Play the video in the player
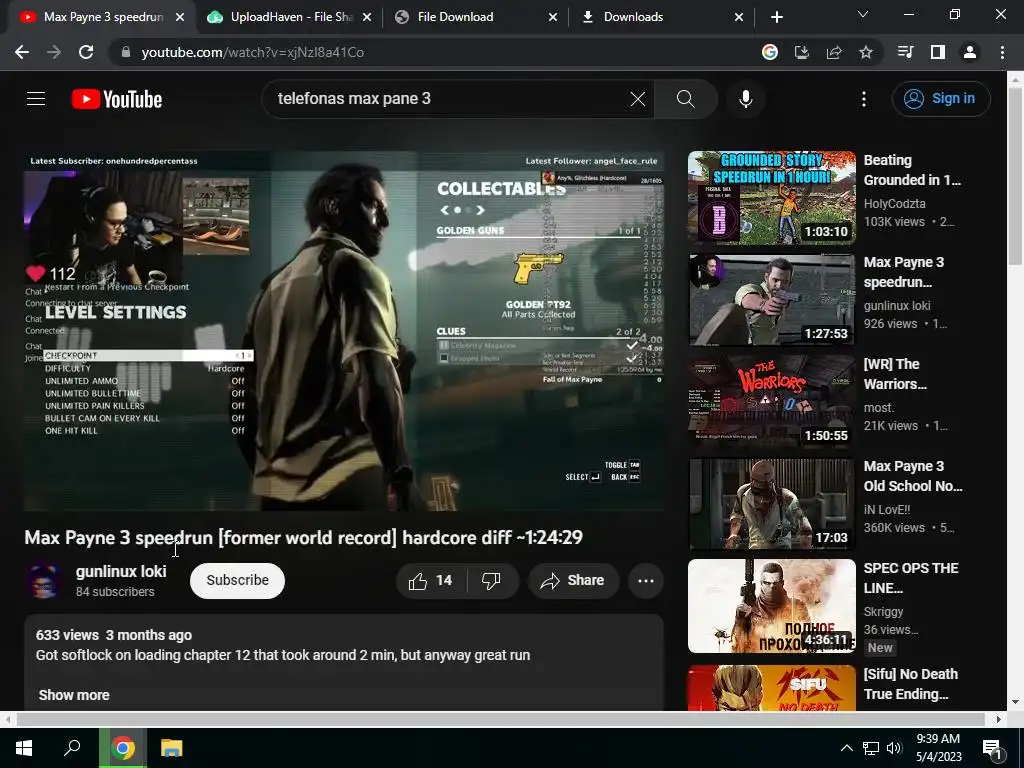This screenshot has height=768, width=1024. [344, 331]
